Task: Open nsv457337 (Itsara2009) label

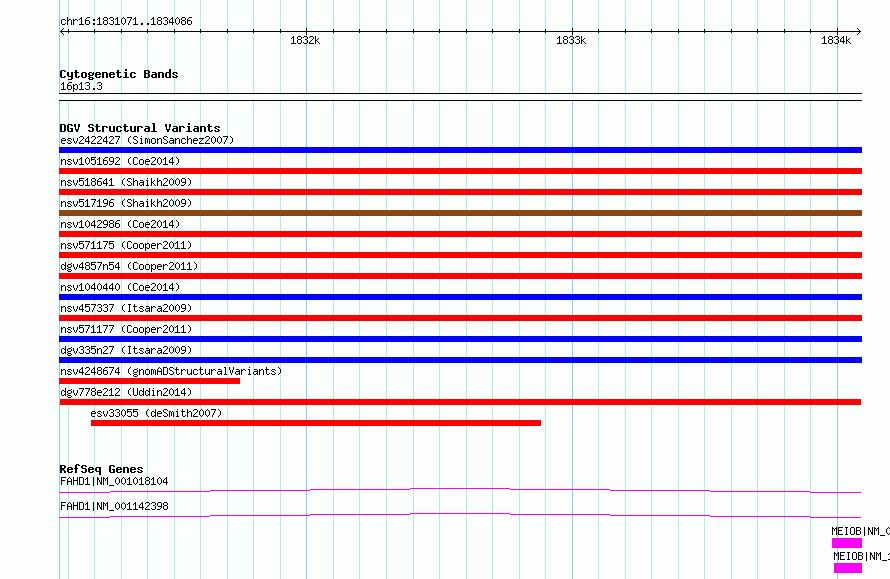Action: click(x=126, y=308)
